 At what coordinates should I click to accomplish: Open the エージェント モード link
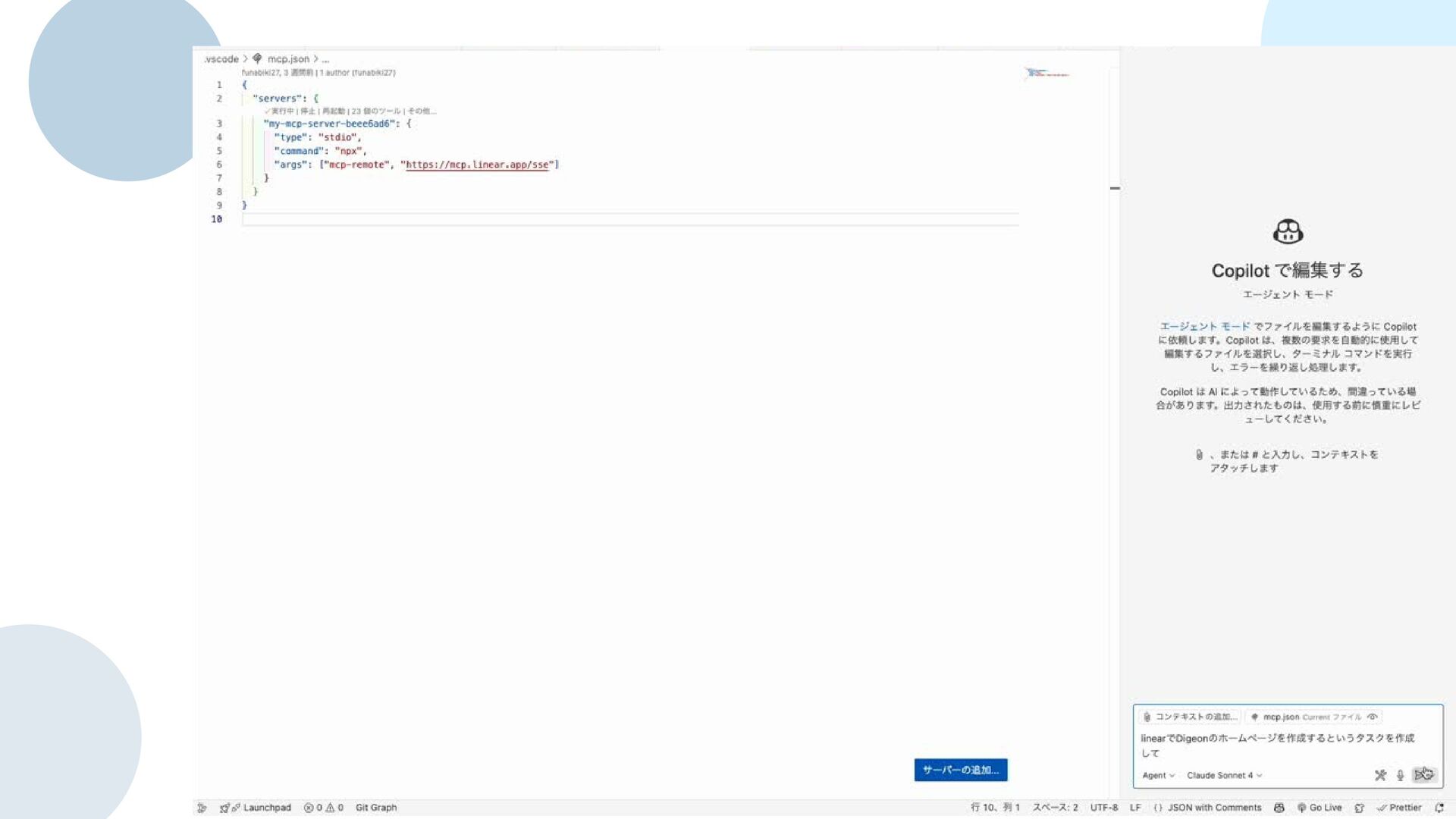point(1204,327)
